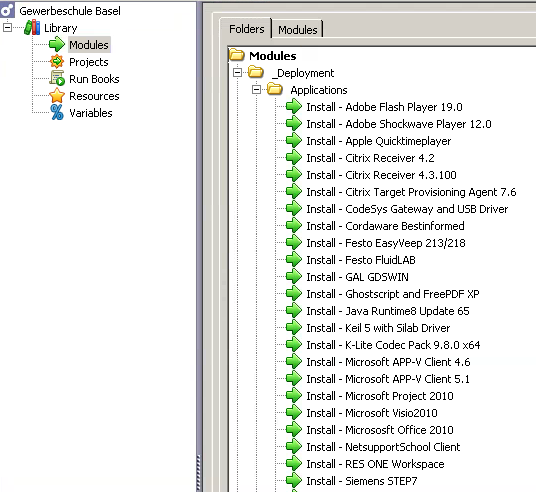Click arrow icon beside RES ONE Workspace

(x=294, y=464)
